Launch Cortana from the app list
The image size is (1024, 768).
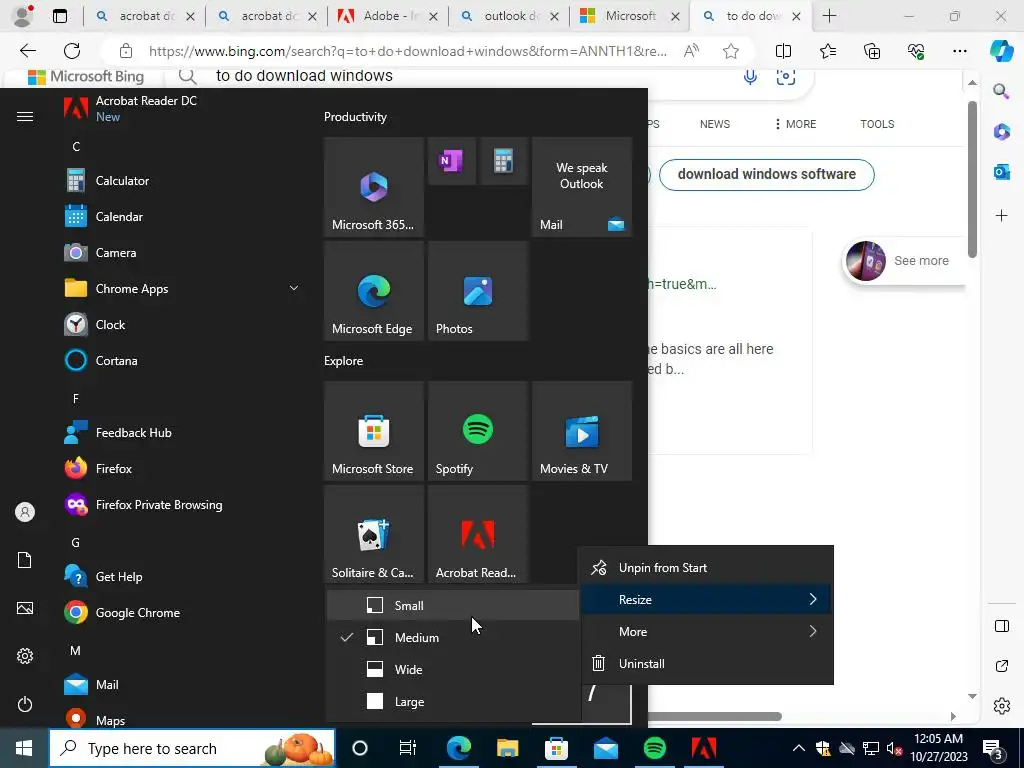point(183,360)
